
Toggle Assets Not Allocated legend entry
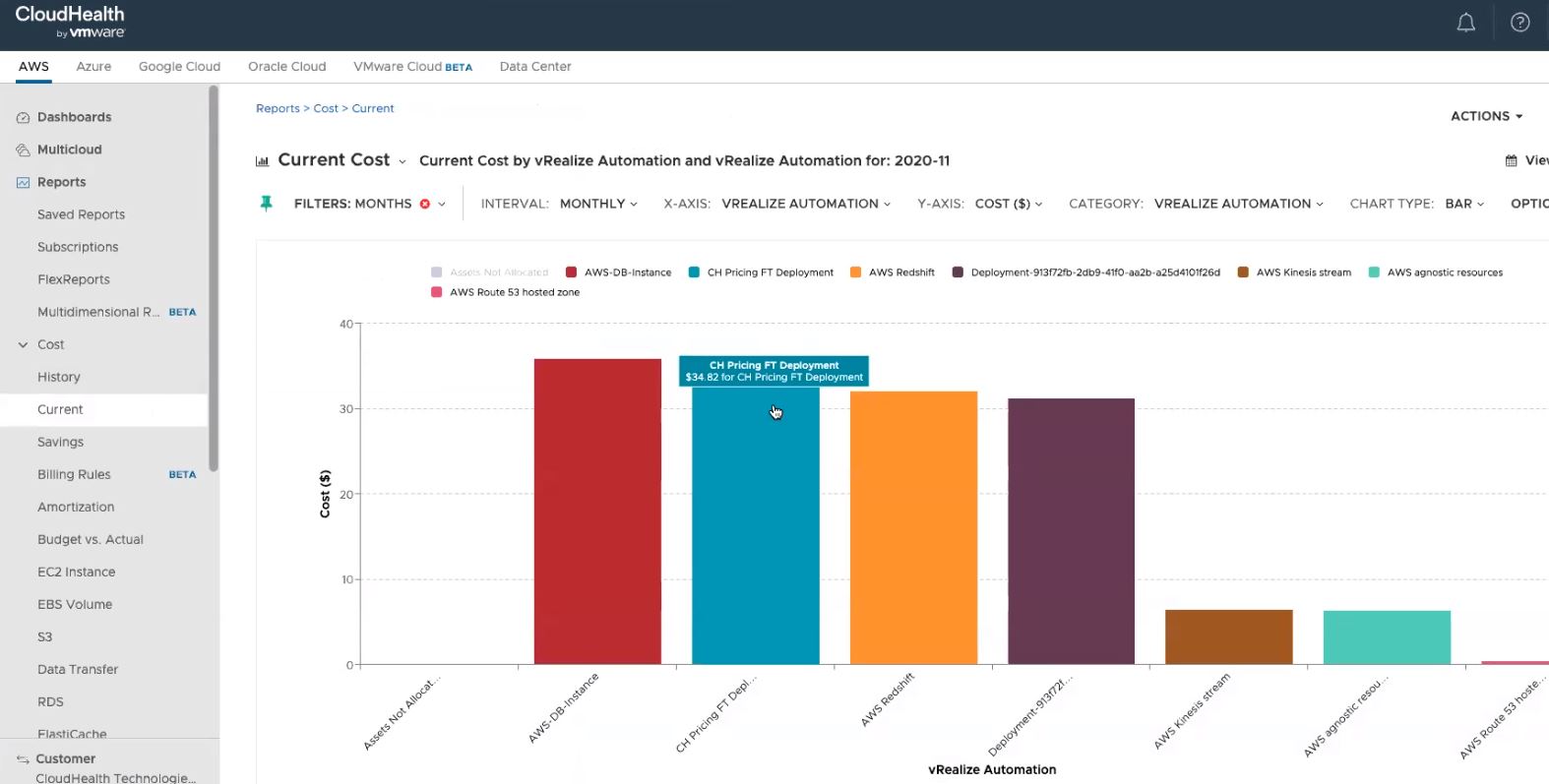489,272
